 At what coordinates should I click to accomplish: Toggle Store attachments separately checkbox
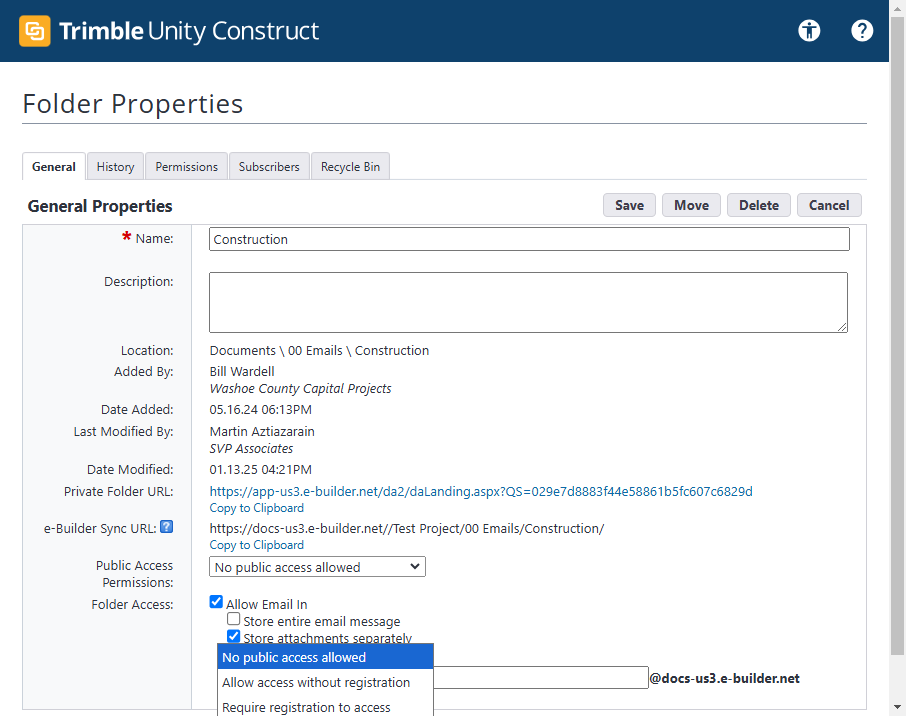233,636
